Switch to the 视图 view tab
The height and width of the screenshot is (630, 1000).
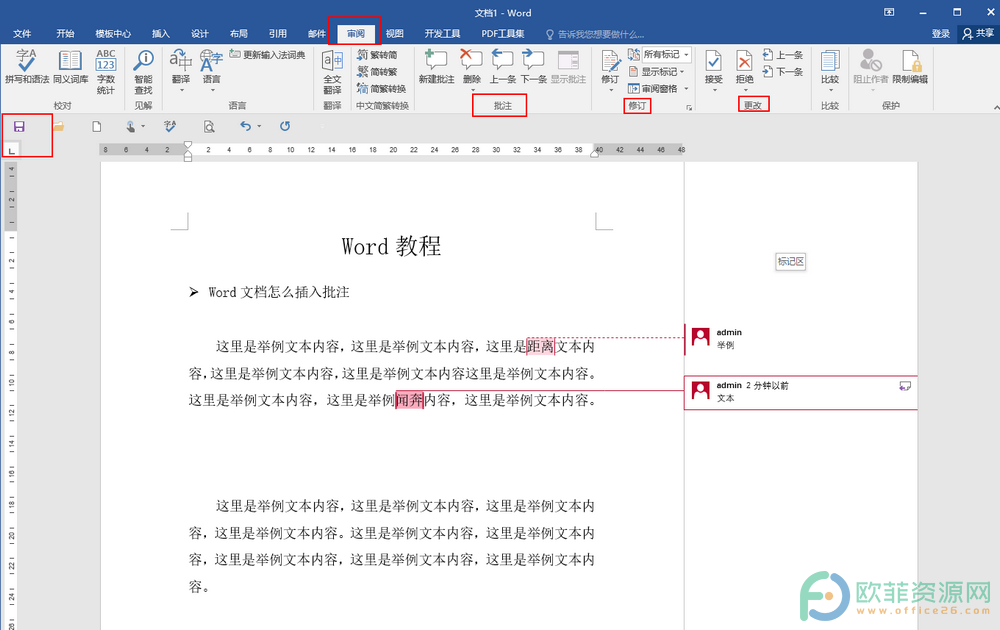(x=394, y=34)
